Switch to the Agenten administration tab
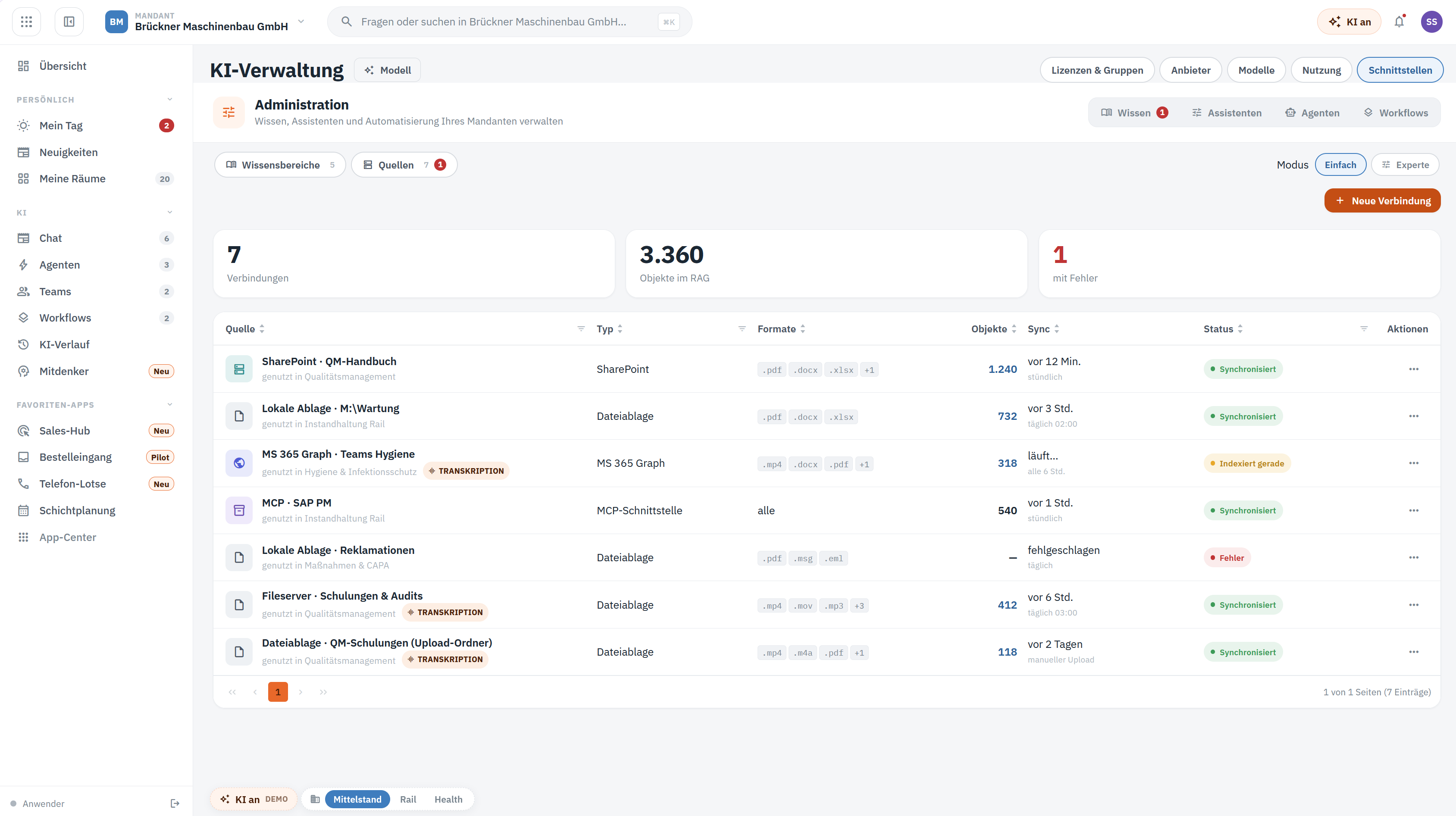 pos(1312,113)
